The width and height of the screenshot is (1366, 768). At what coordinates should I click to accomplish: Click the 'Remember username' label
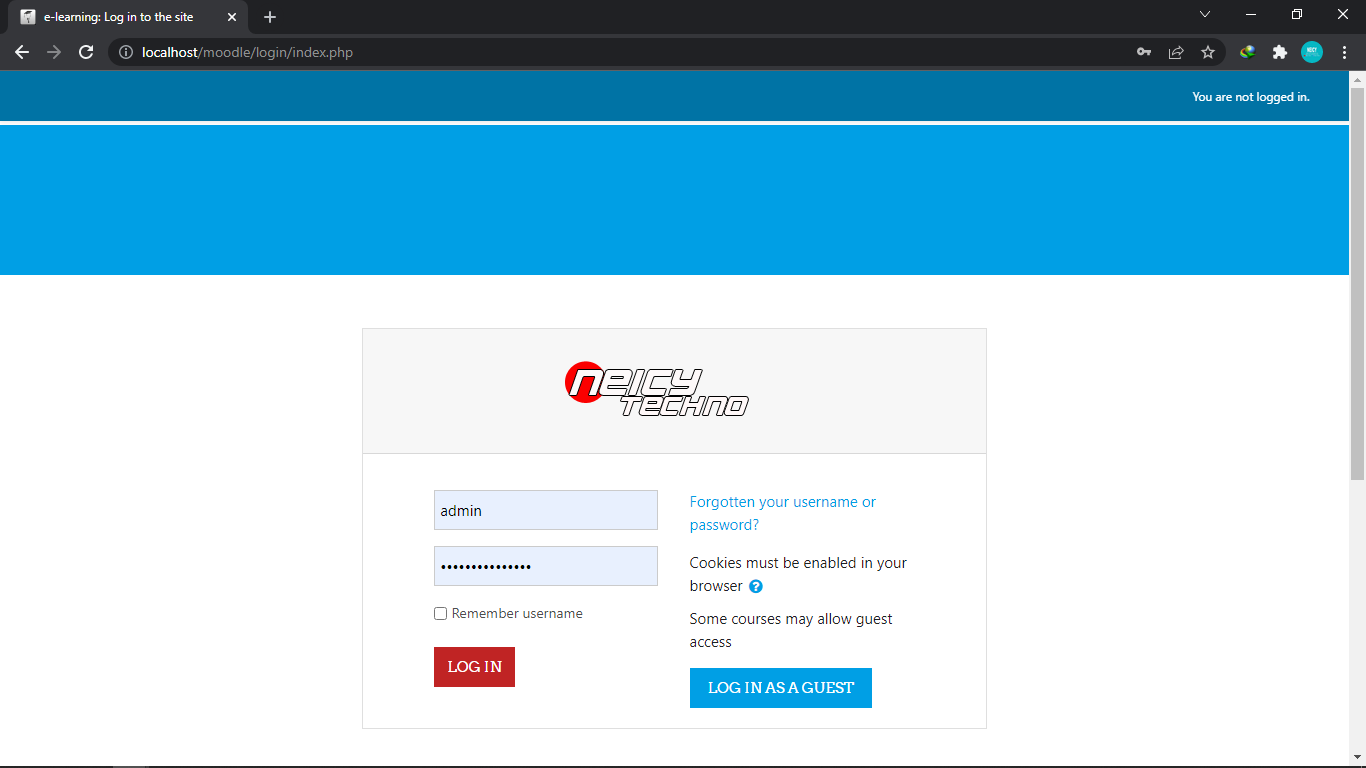point(517,614)
